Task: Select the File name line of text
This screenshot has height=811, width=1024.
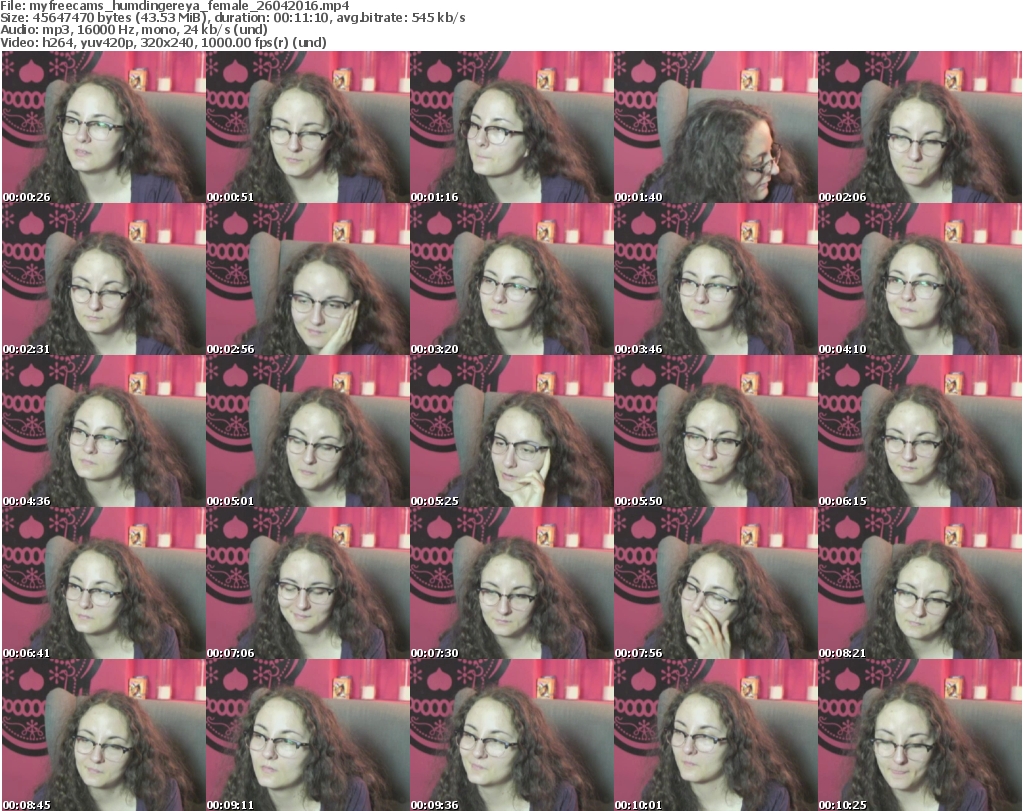Action: 175,6
